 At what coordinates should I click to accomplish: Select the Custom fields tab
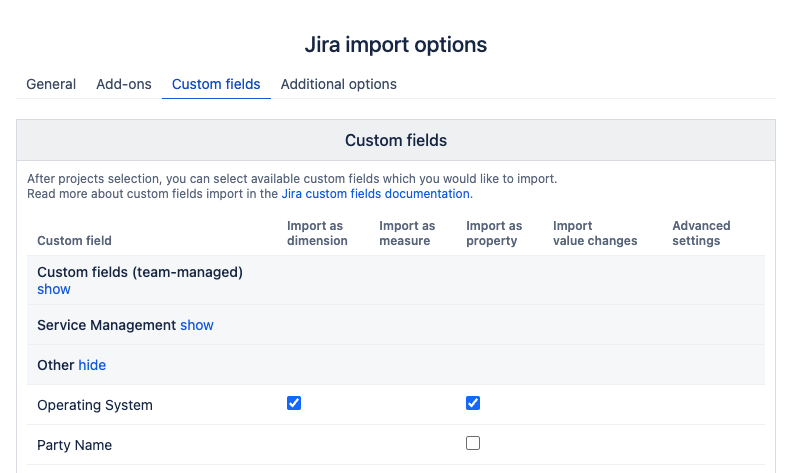(216, 84)
